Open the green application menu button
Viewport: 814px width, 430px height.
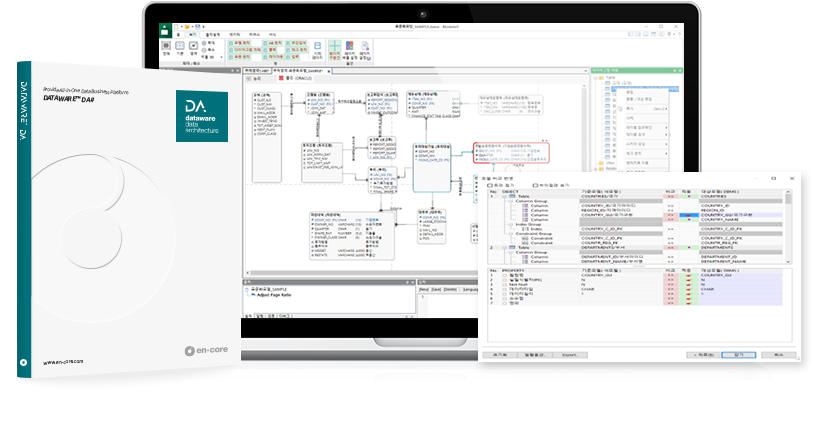coord(165,31)
